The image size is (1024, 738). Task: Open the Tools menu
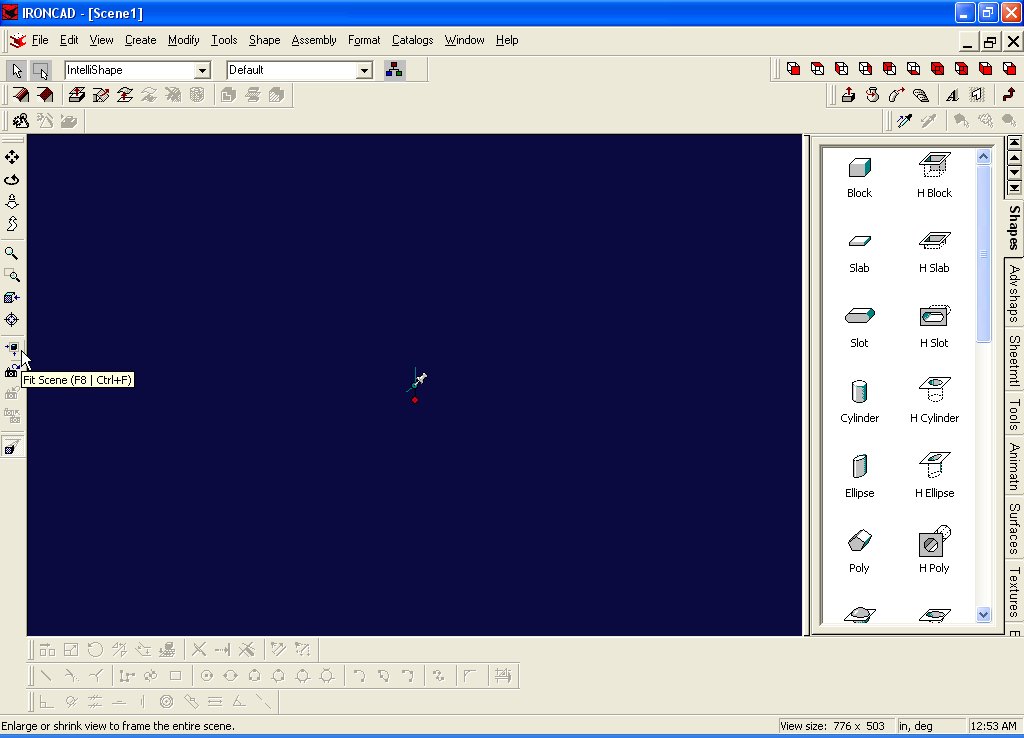tap(224, 40)
